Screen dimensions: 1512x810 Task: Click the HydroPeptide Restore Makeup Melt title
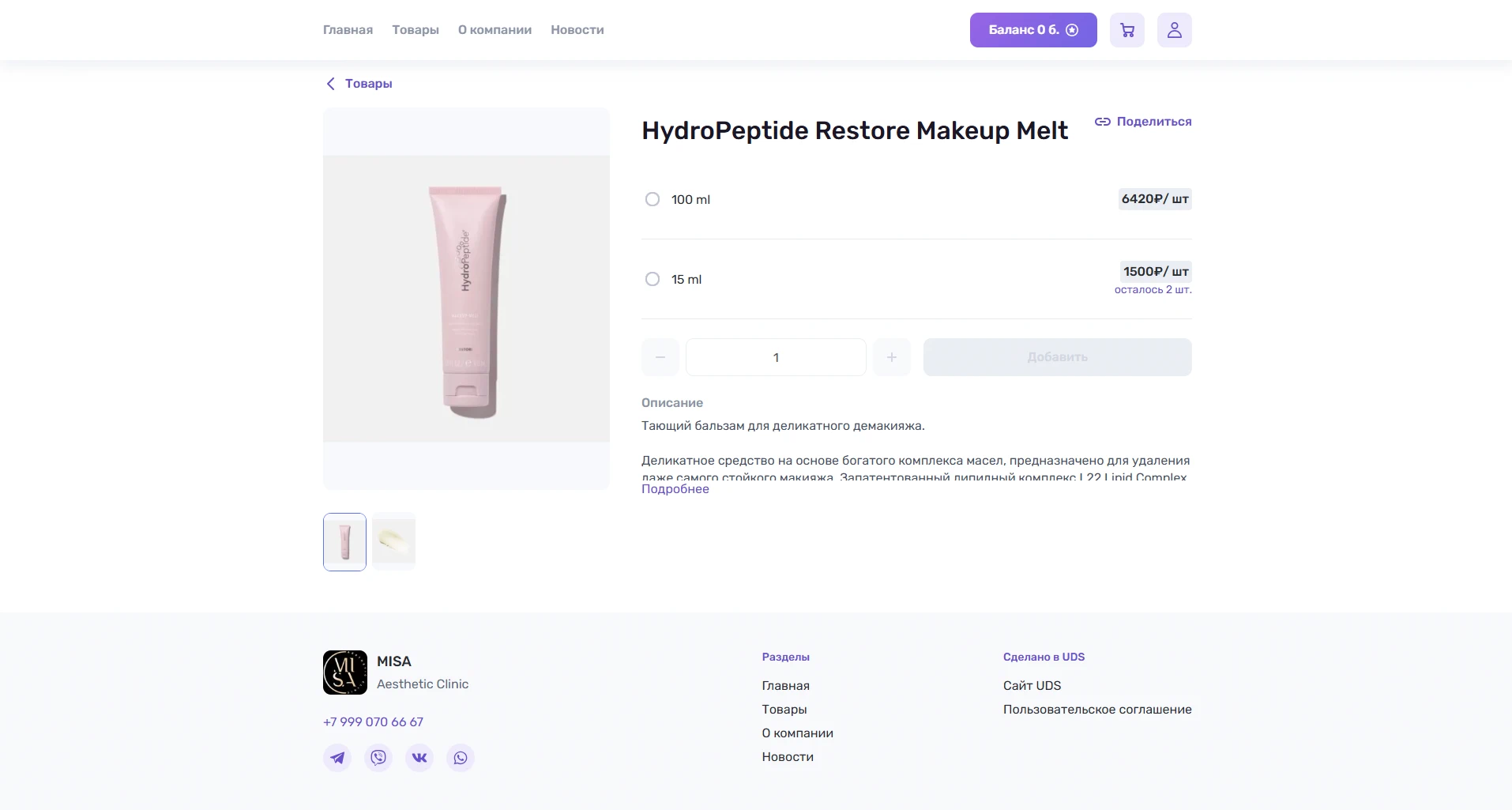(855, 130)
